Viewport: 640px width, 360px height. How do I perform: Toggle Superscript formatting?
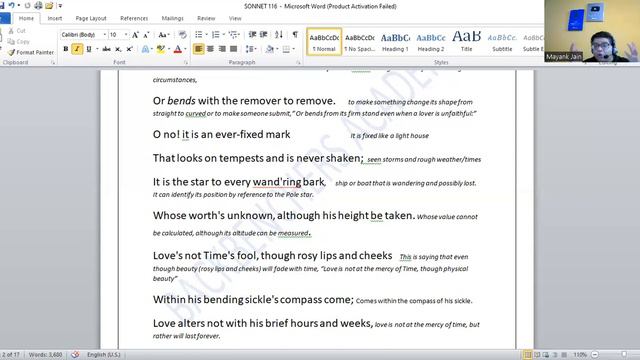point(129,49)
